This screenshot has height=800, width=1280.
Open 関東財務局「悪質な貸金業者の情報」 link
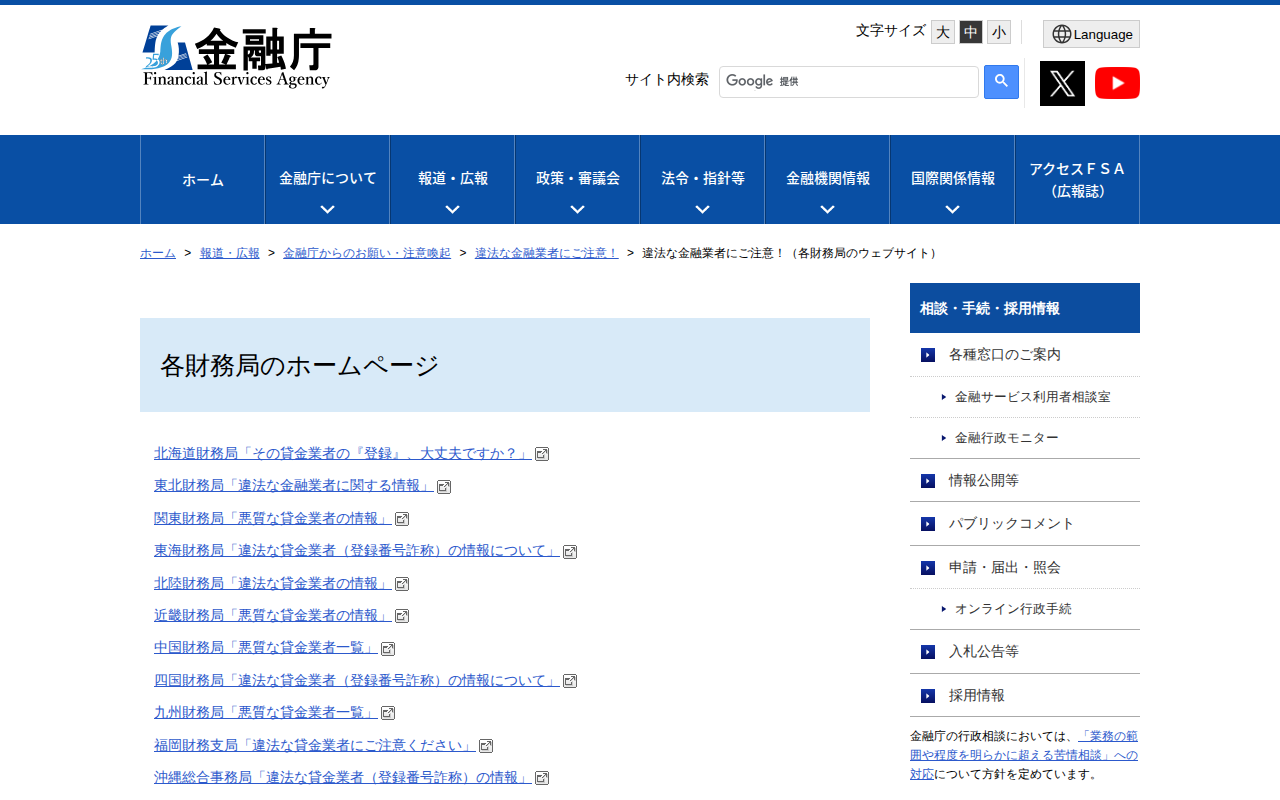click(273, 518)
